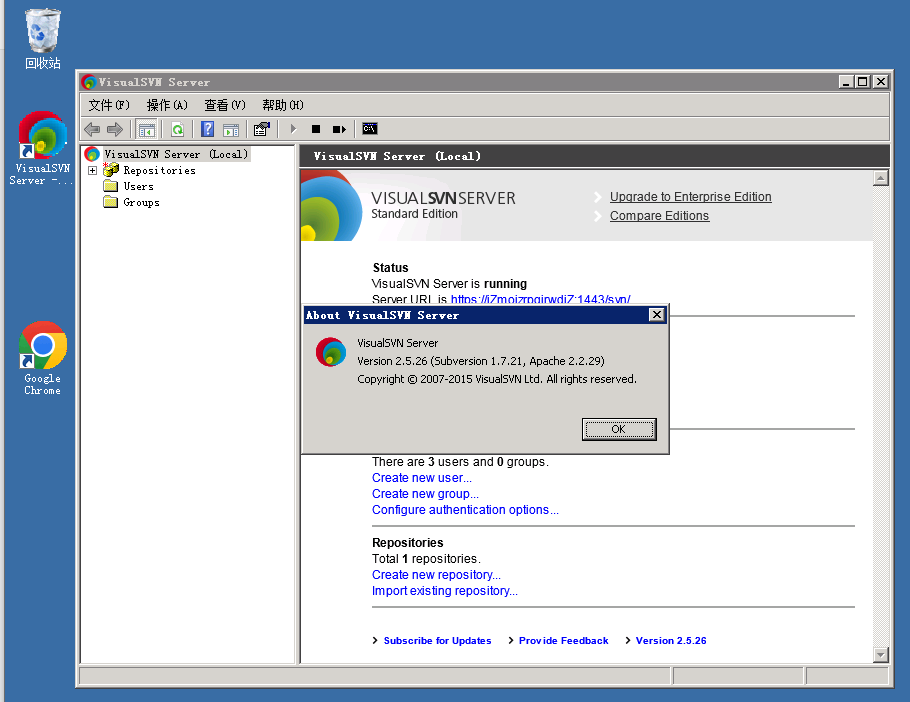
Task: Click the 'Repositories' section heading
Action: pyautogui.click(x=407, y=542)
